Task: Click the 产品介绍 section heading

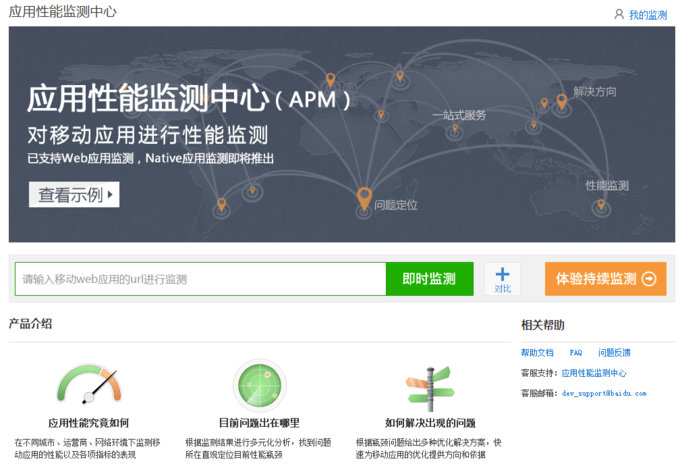Action: coord(30,324)
